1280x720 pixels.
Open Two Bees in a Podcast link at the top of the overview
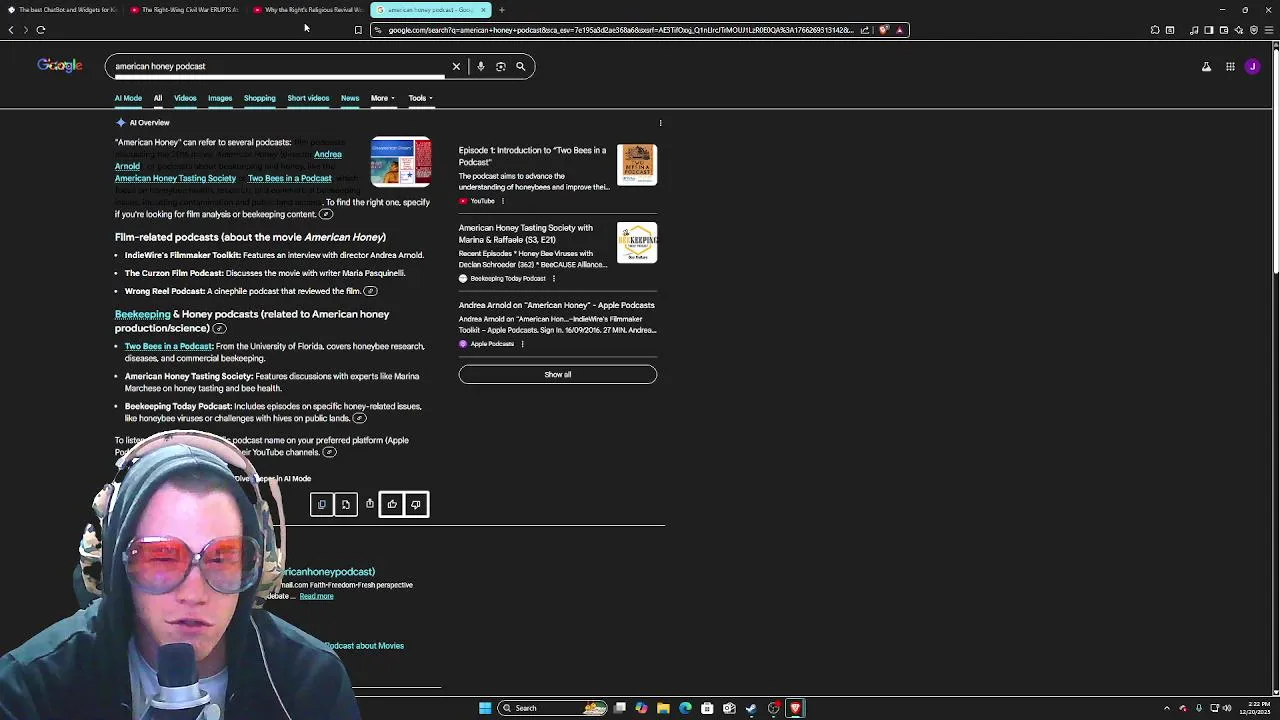[x=289, y=178]
